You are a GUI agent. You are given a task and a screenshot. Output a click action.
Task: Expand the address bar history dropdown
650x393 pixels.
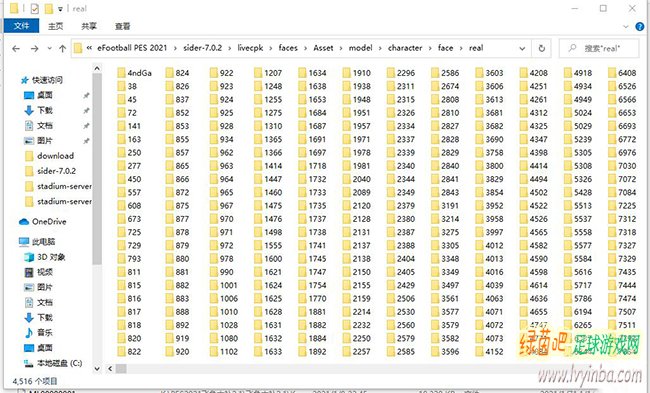click(522, 48)
